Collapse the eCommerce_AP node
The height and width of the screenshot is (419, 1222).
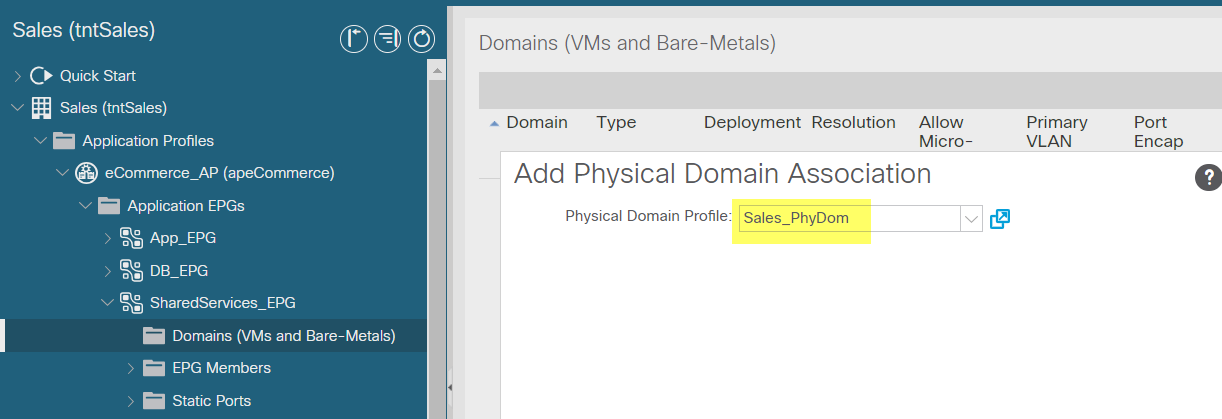[x=63, y=173]
